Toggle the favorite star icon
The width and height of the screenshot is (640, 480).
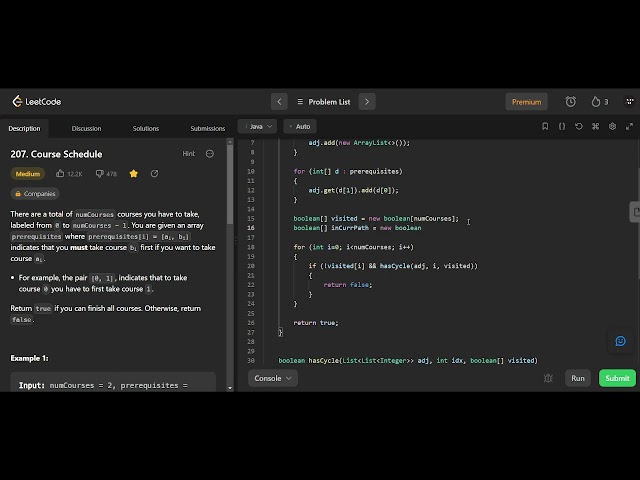134,173
